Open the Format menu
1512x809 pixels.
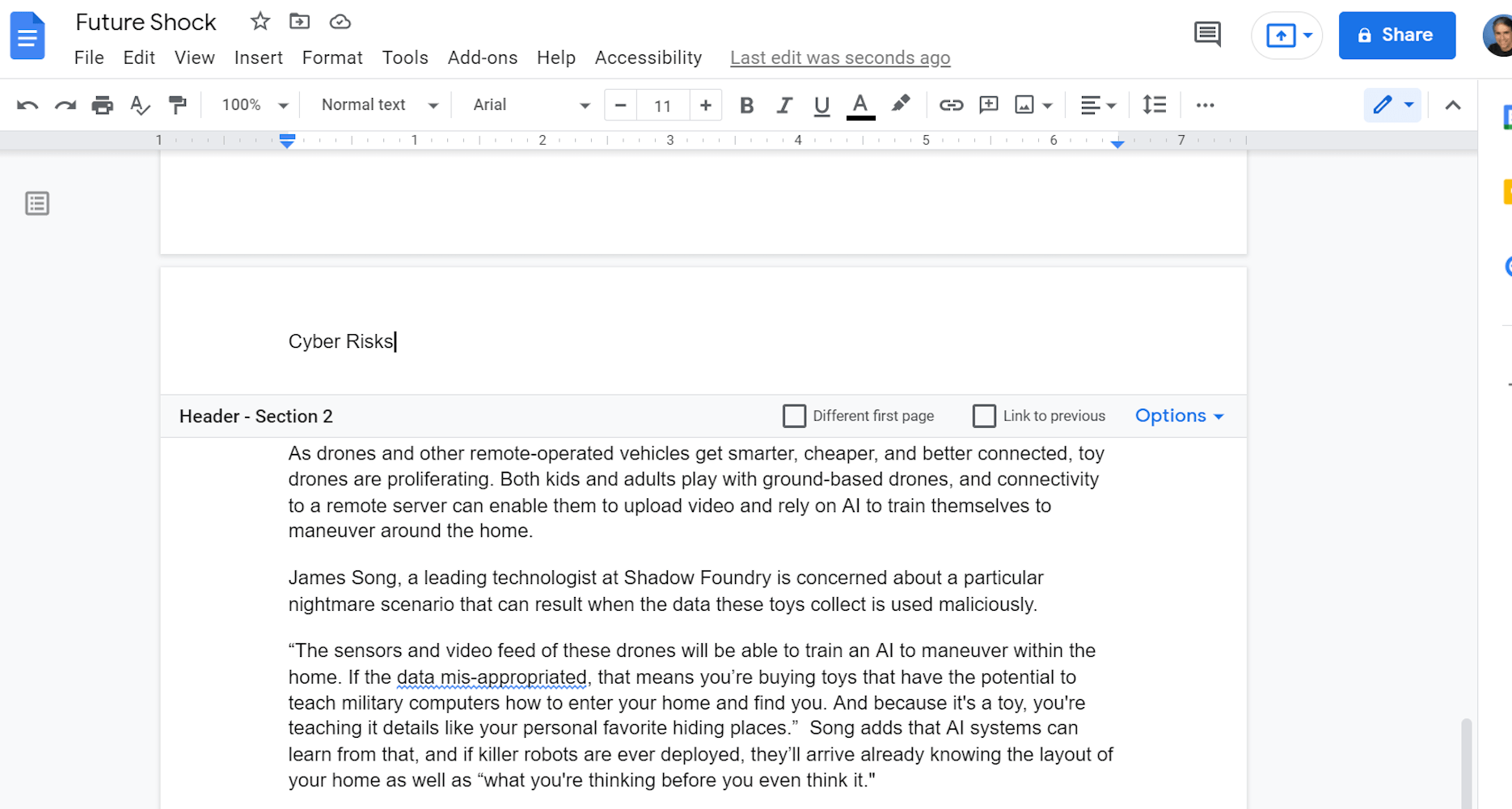click(x=332, y=58)
